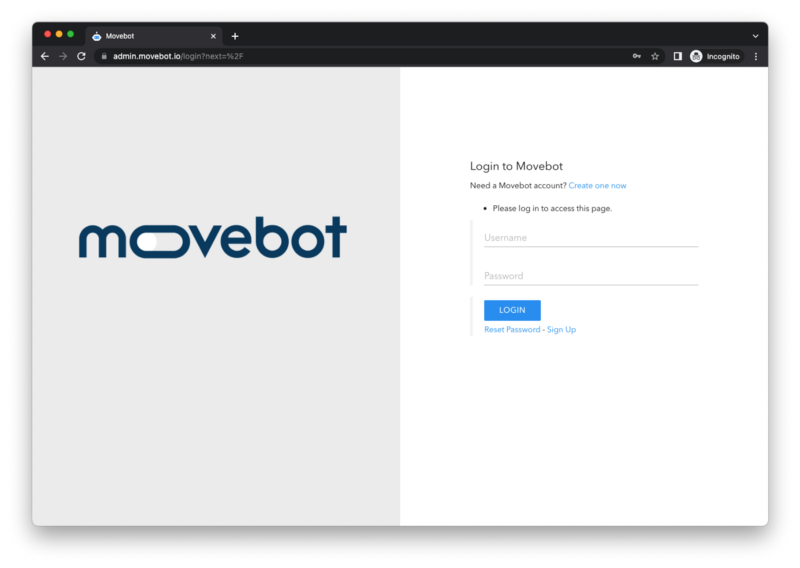Click into the Password field
Screen dimensions: 800x568
[x=590, y=276]
